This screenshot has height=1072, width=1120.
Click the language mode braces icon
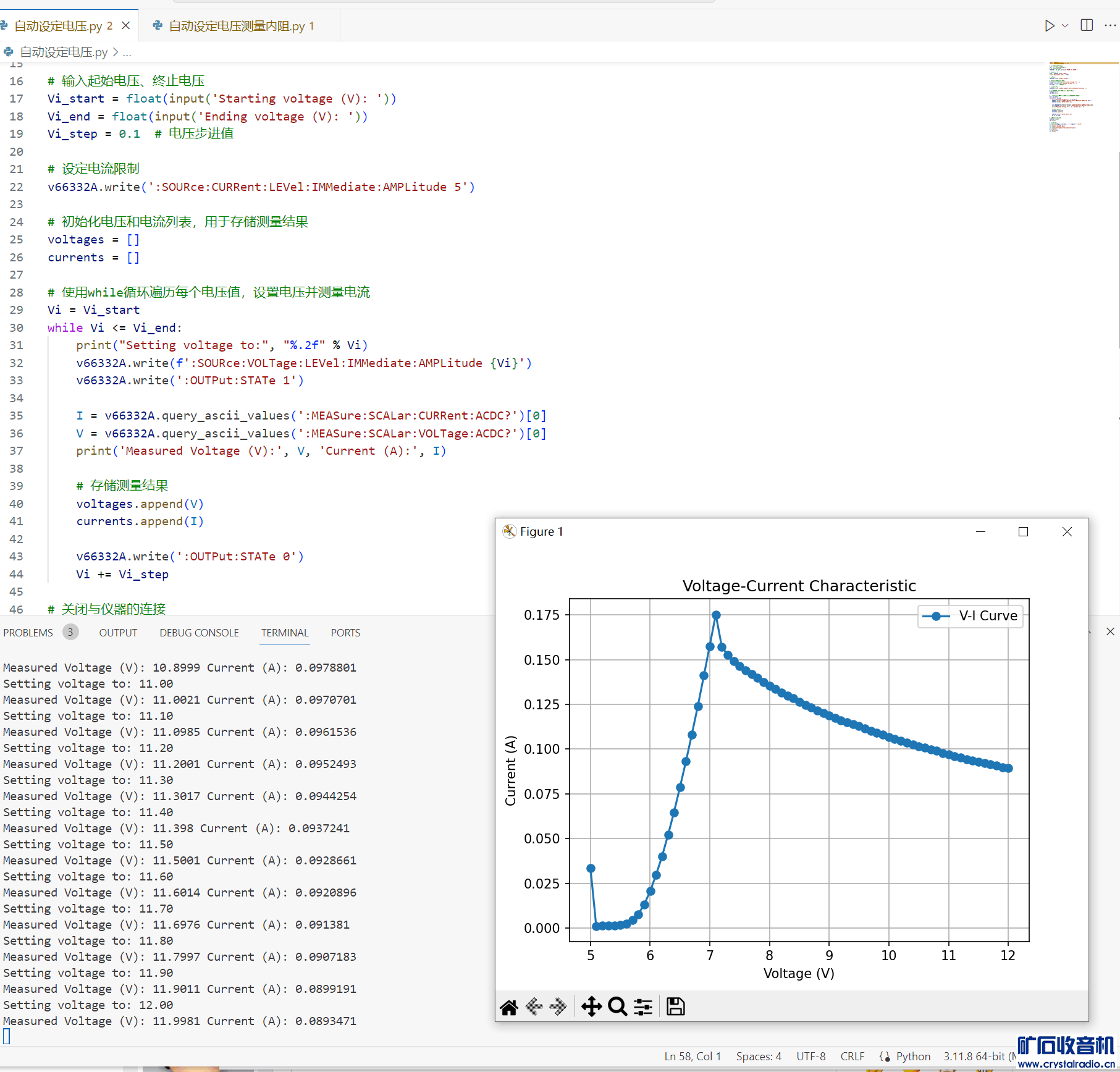(x=885, y=1057)
